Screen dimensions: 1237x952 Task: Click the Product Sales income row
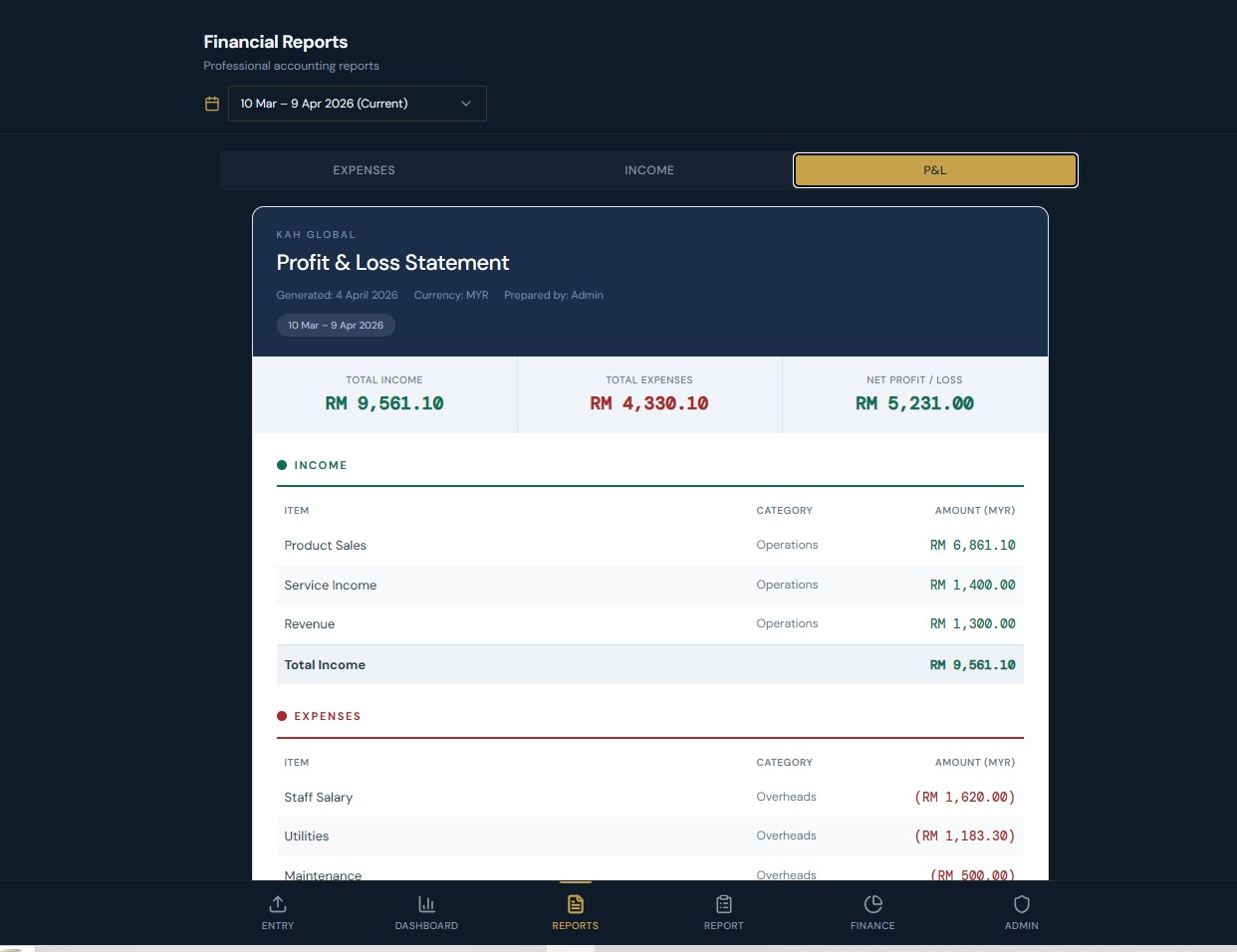pos(649,545)
